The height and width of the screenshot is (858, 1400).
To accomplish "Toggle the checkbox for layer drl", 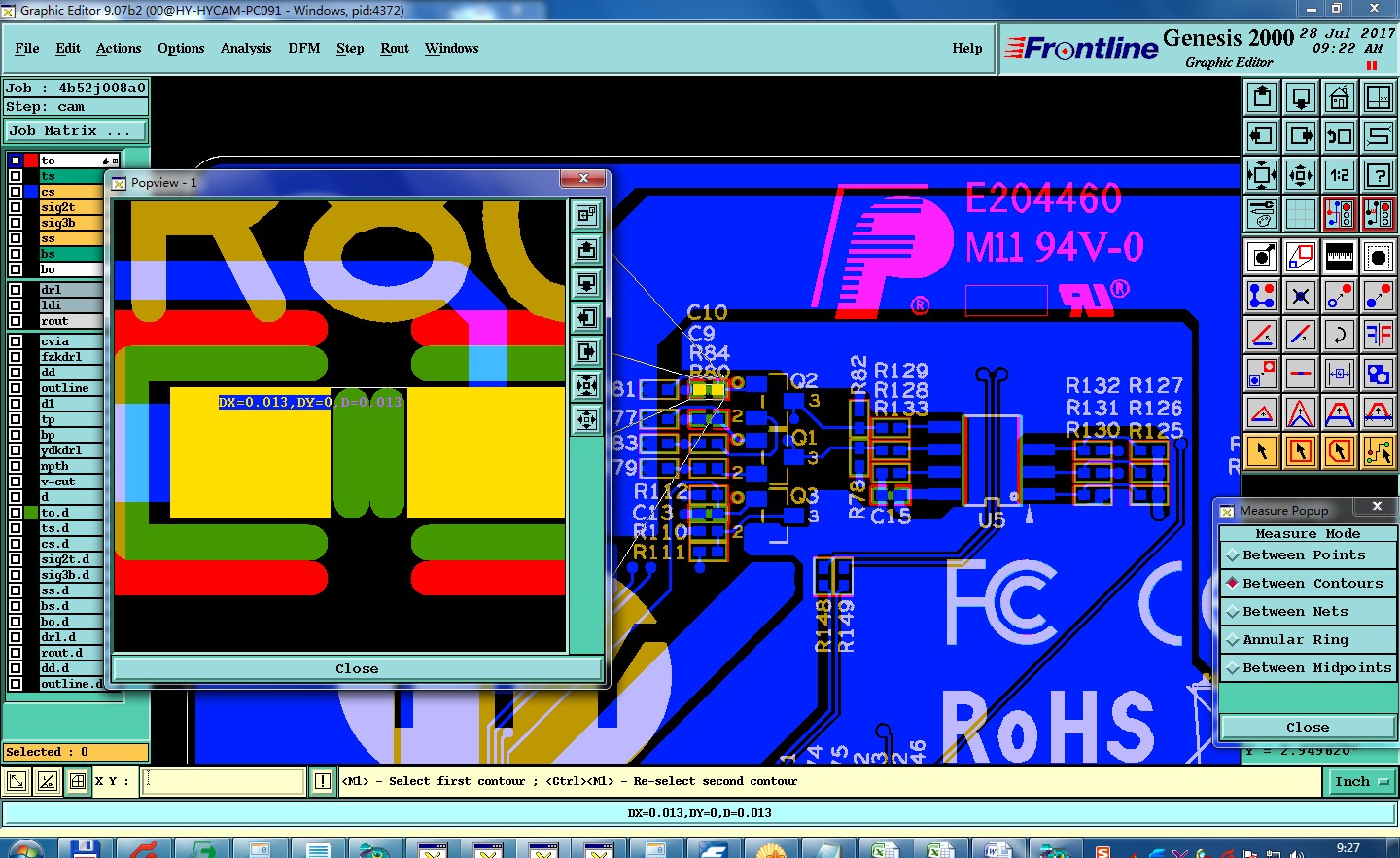I will pyautogui.click(x=16, y=290).
